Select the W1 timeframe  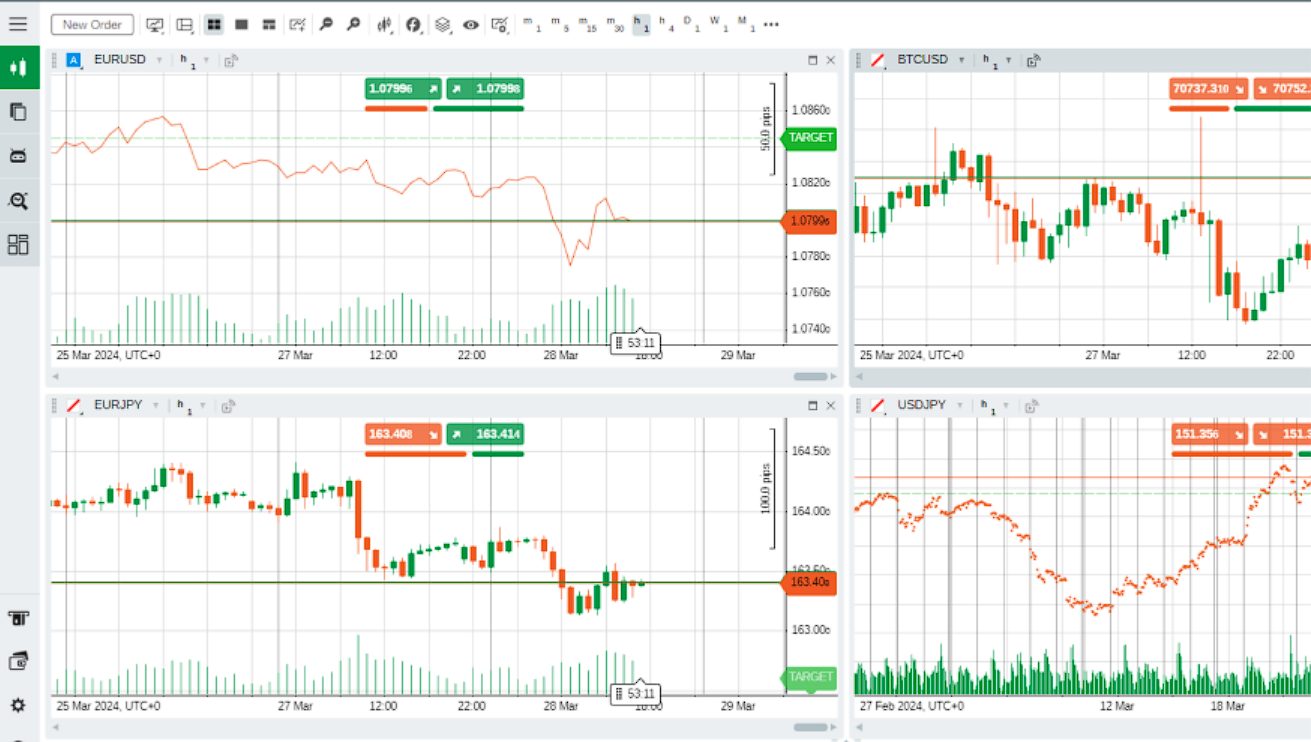718,24
